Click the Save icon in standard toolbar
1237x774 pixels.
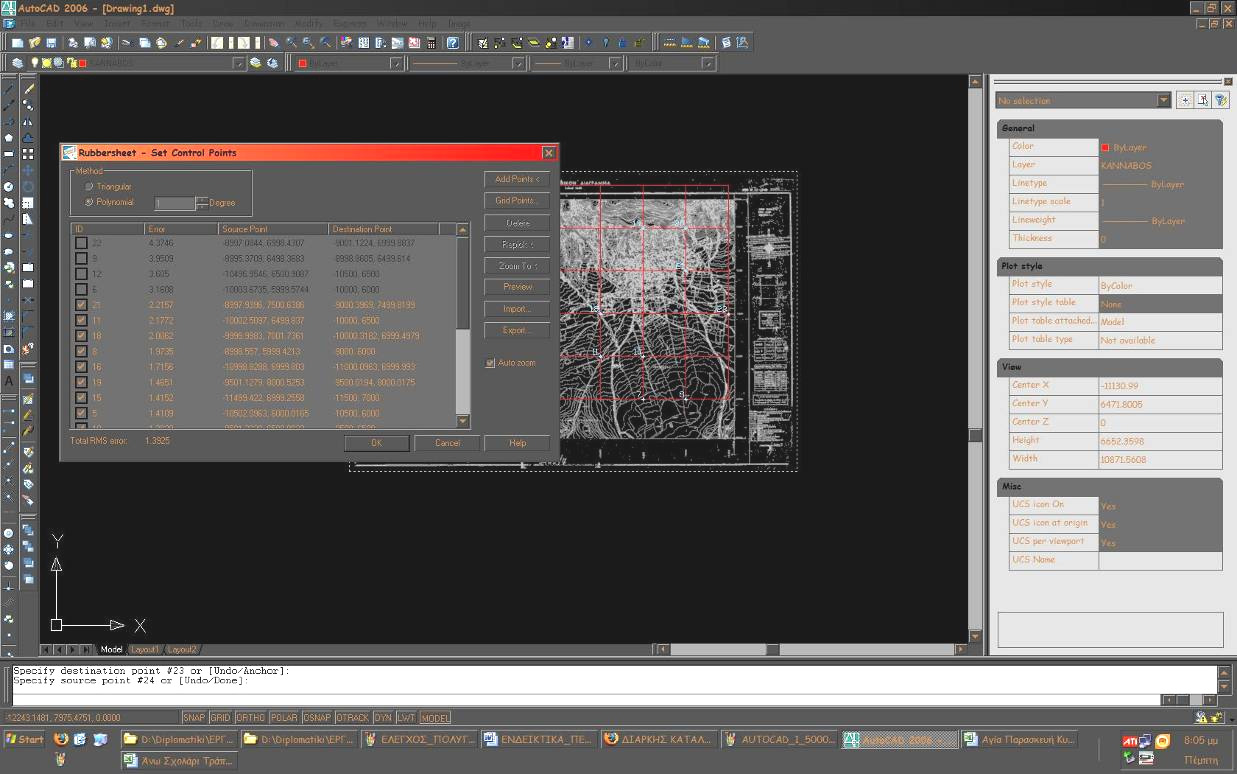coord(50,43)
